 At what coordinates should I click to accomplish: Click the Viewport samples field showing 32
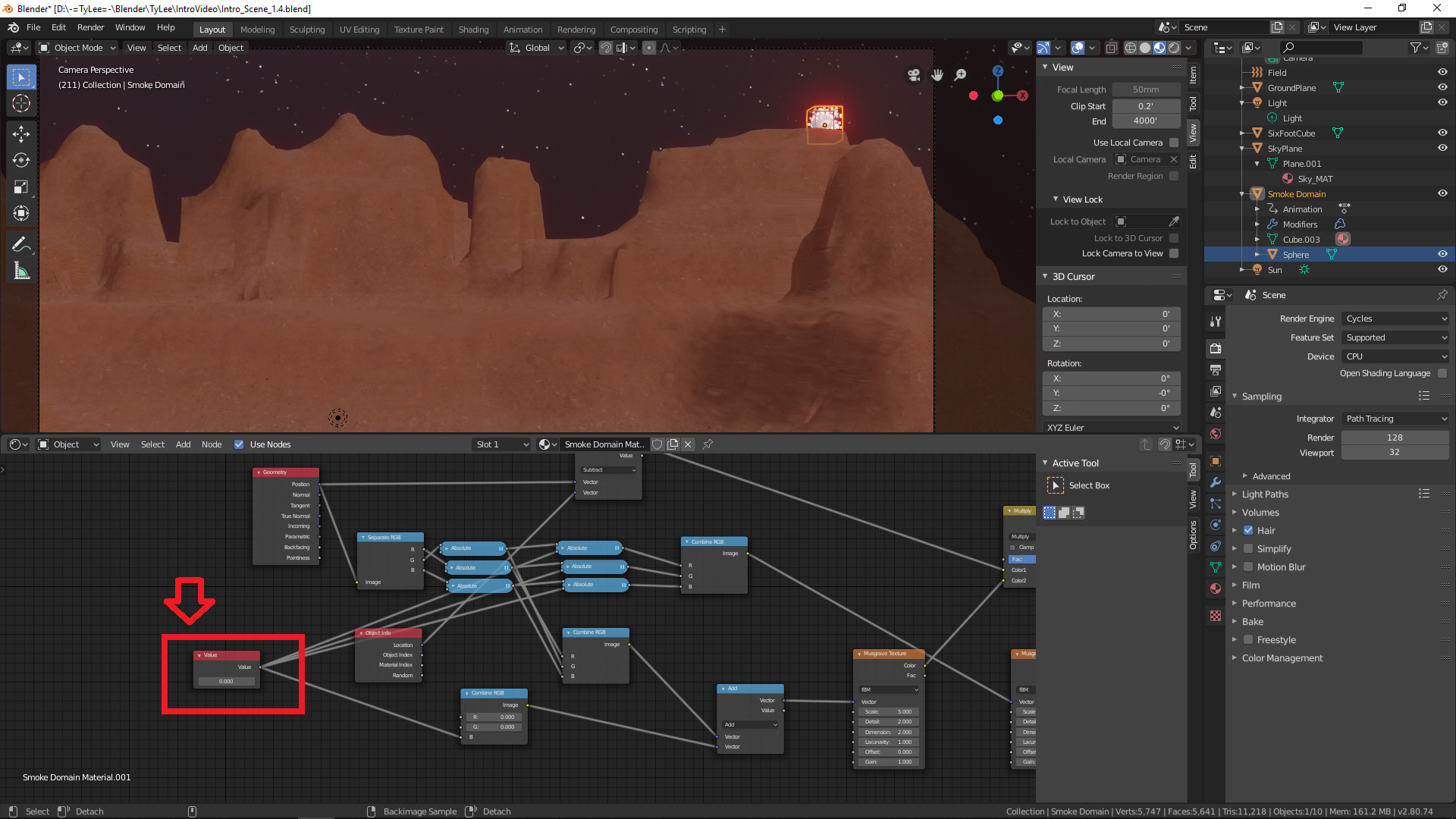click(1395, 453)
